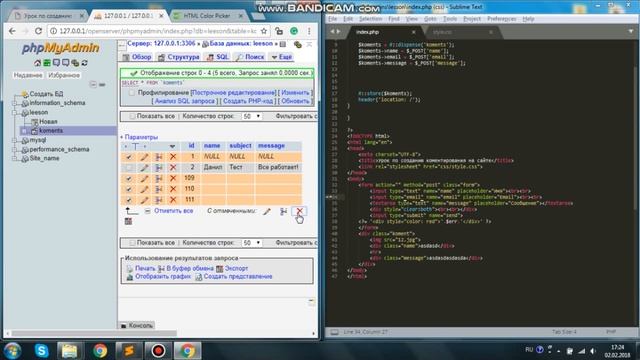This screenshot has height=360, width=640.
Task: Switch to 'HTML Color Picker' Chrome tab
Action: click(207, 16)
